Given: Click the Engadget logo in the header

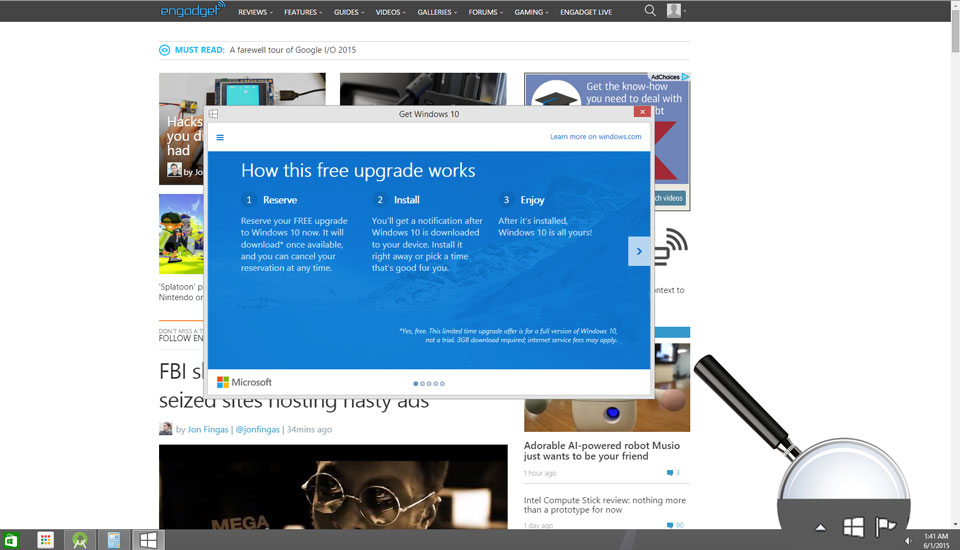Looking at the screenshot, I should (x=192, y=10).
